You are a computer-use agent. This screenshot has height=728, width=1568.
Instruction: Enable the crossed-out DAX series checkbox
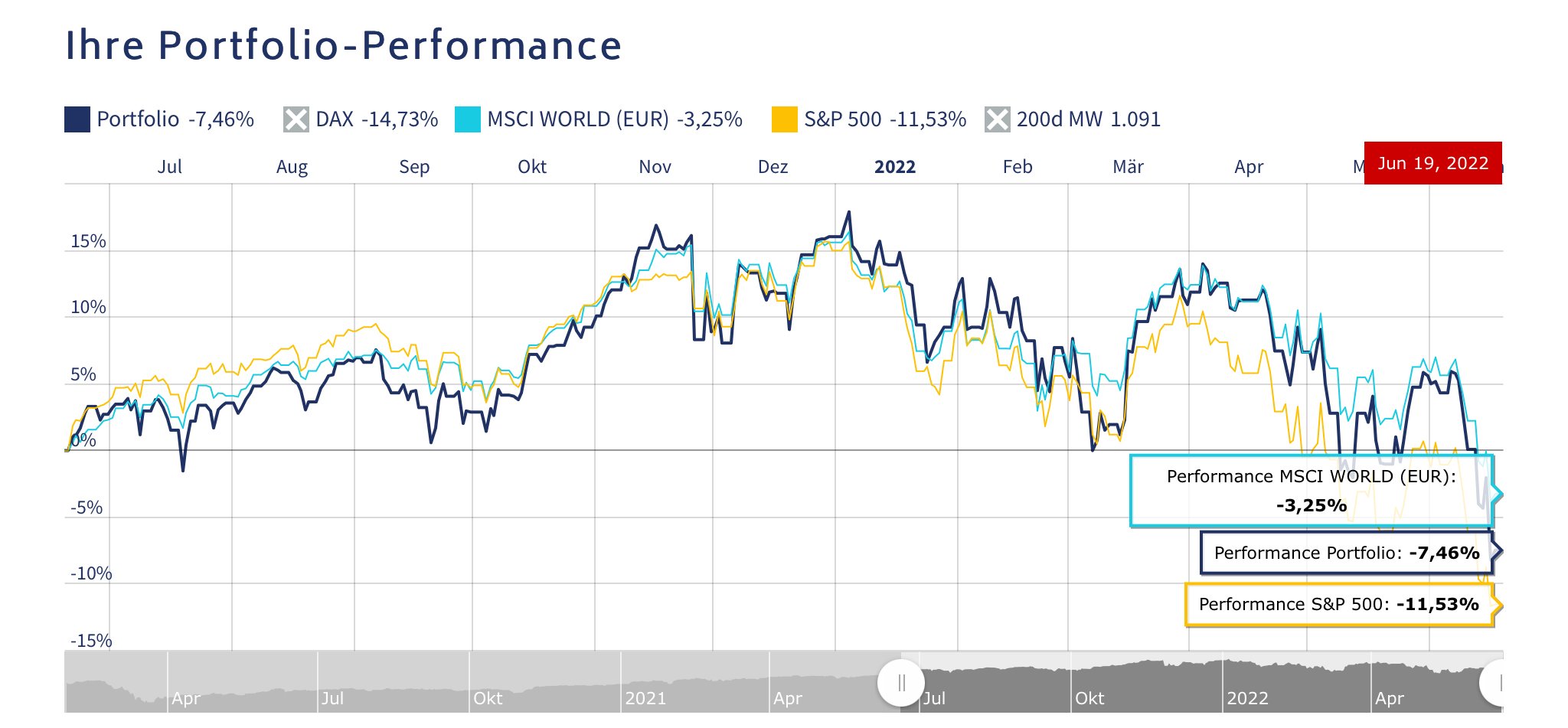pyautogui.click(x=296, y=119)
